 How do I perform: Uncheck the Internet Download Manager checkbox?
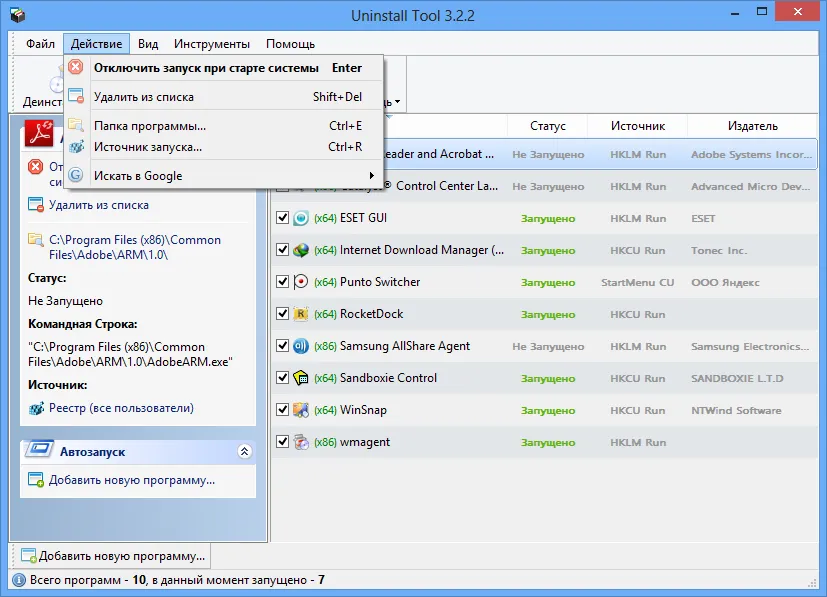point(283,249)
